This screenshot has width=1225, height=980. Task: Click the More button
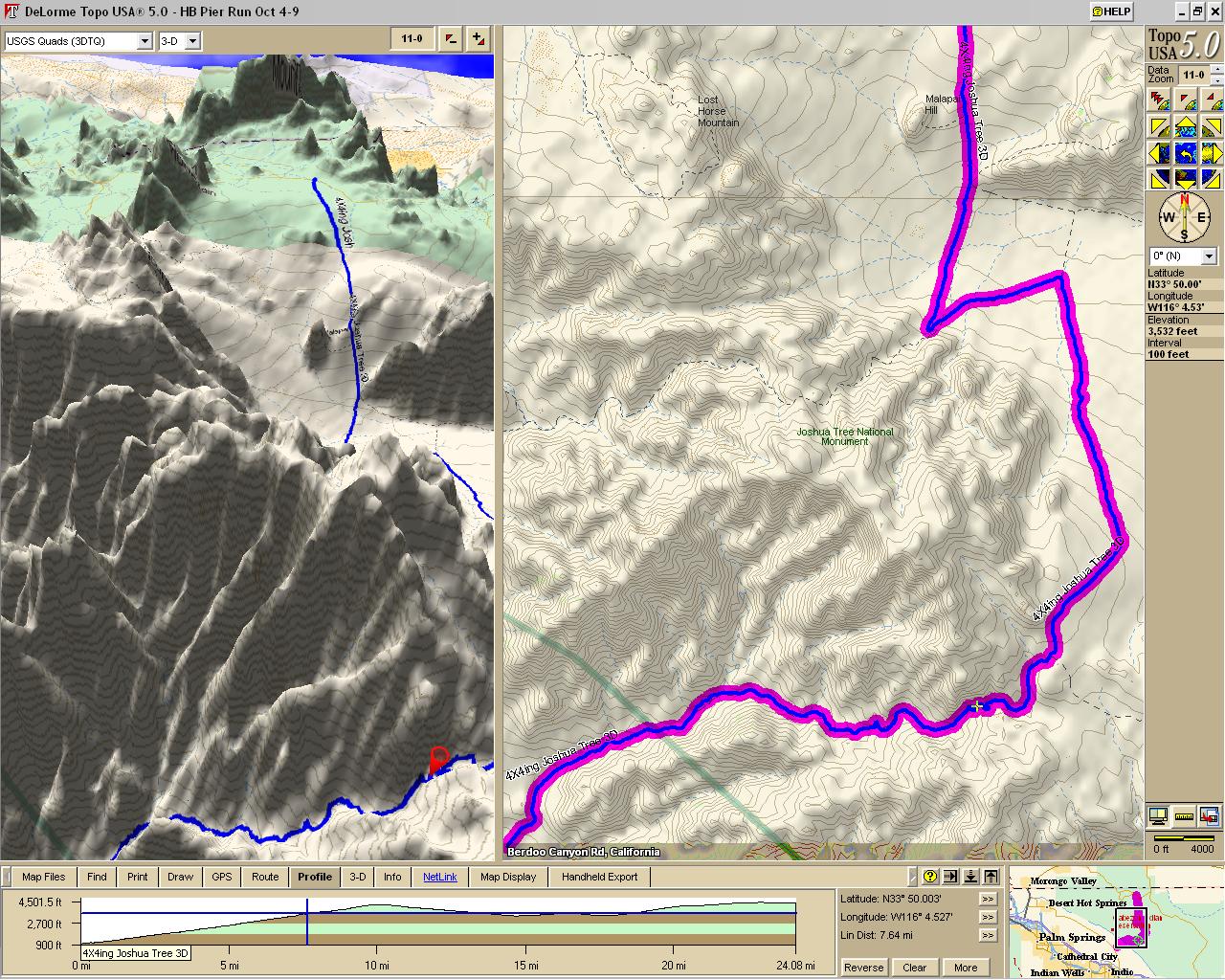(x=965, y=967)
